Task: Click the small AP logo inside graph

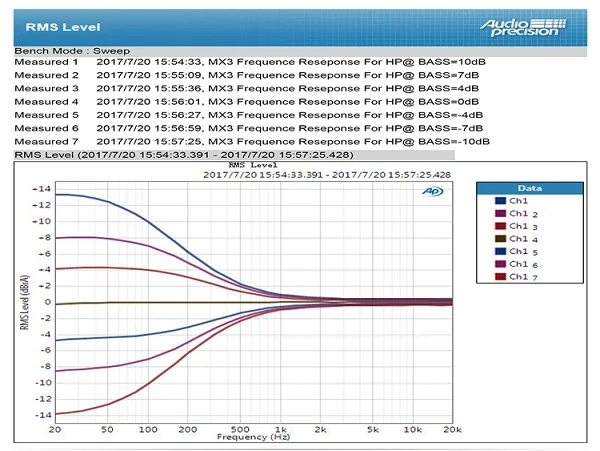Action: pyautogui.click(x=432, y=191)
